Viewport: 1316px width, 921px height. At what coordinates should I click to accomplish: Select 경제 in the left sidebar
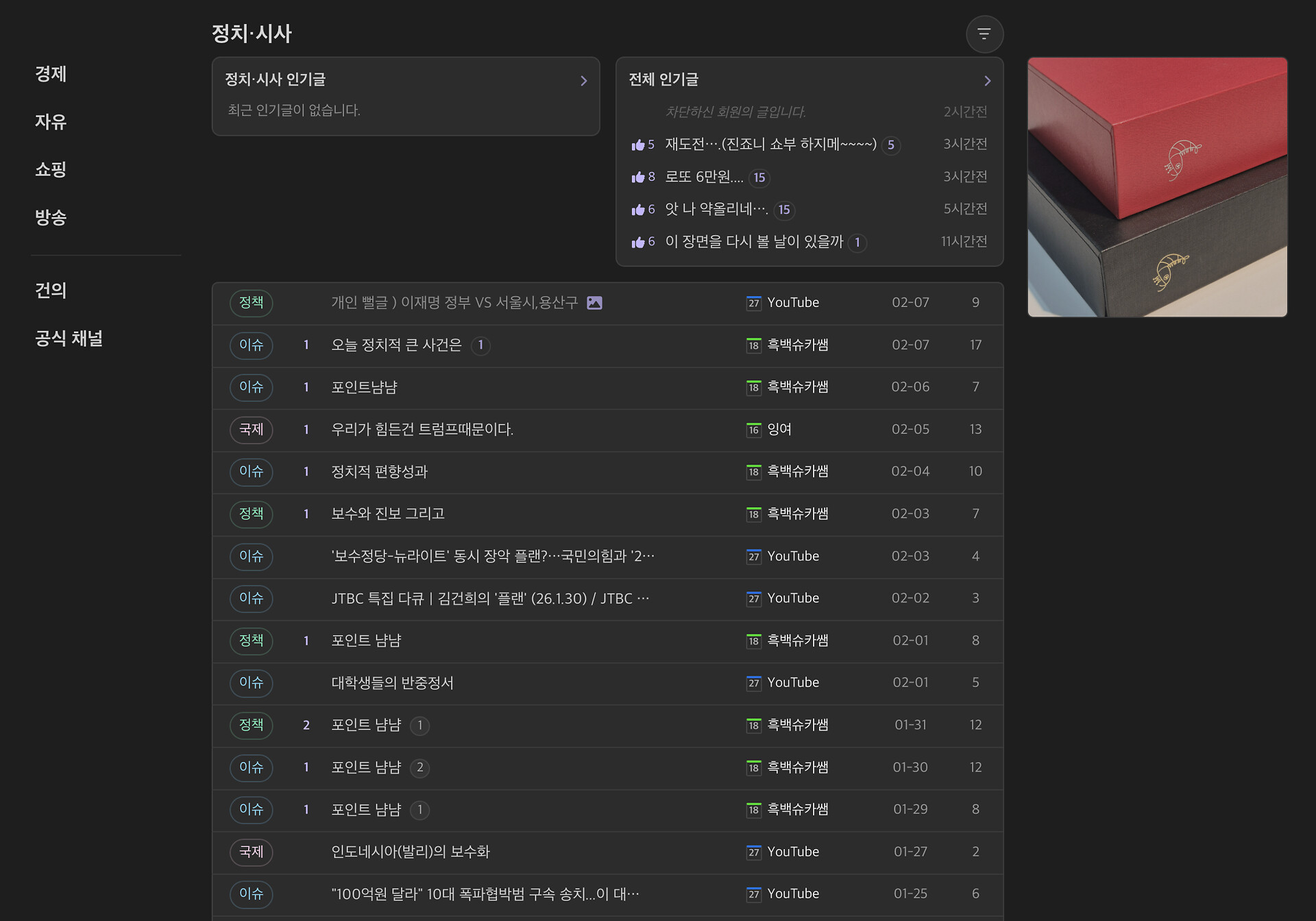click(51, 74)
